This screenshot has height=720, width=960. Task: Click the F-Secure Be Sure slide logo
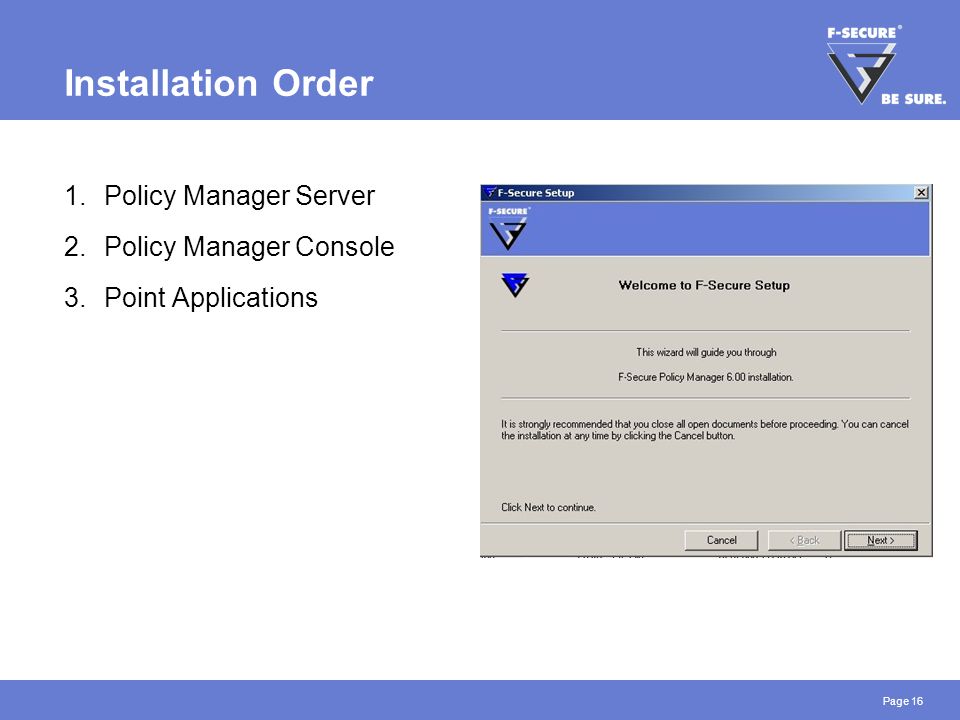[885, 65]
